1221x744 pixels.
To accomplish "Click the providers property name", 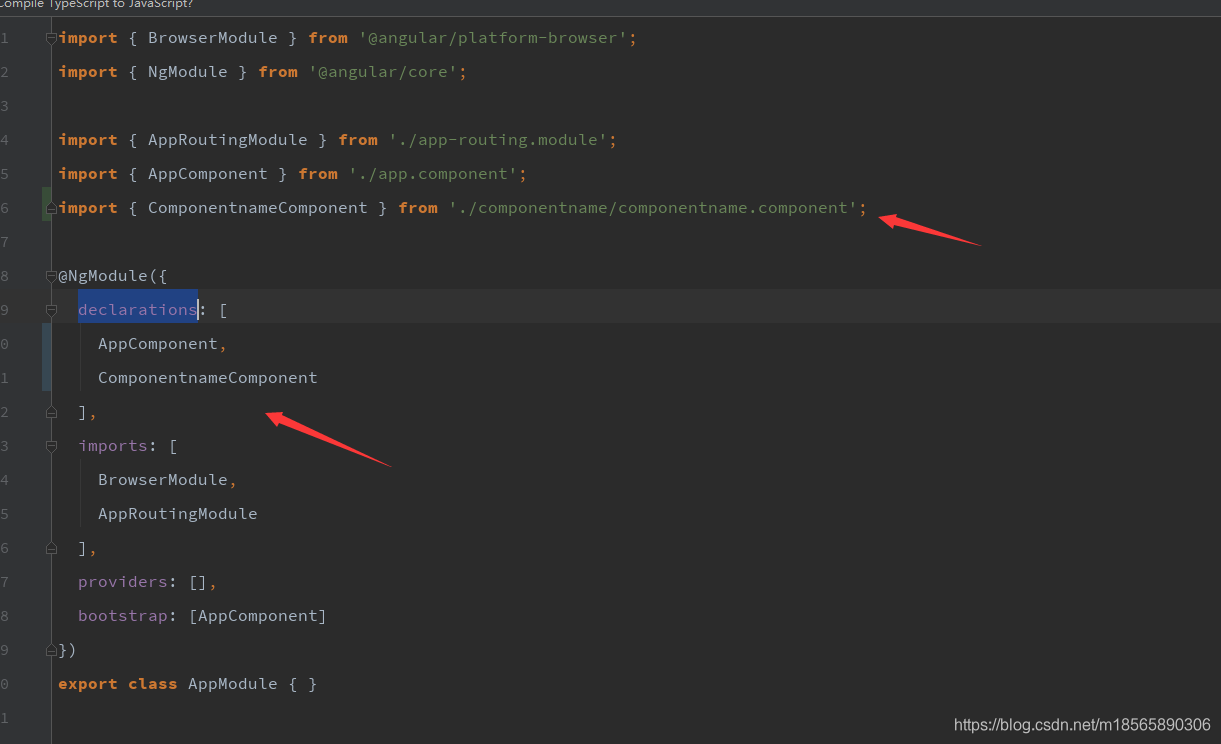I will pyautogui.click(x=123, y=582).
